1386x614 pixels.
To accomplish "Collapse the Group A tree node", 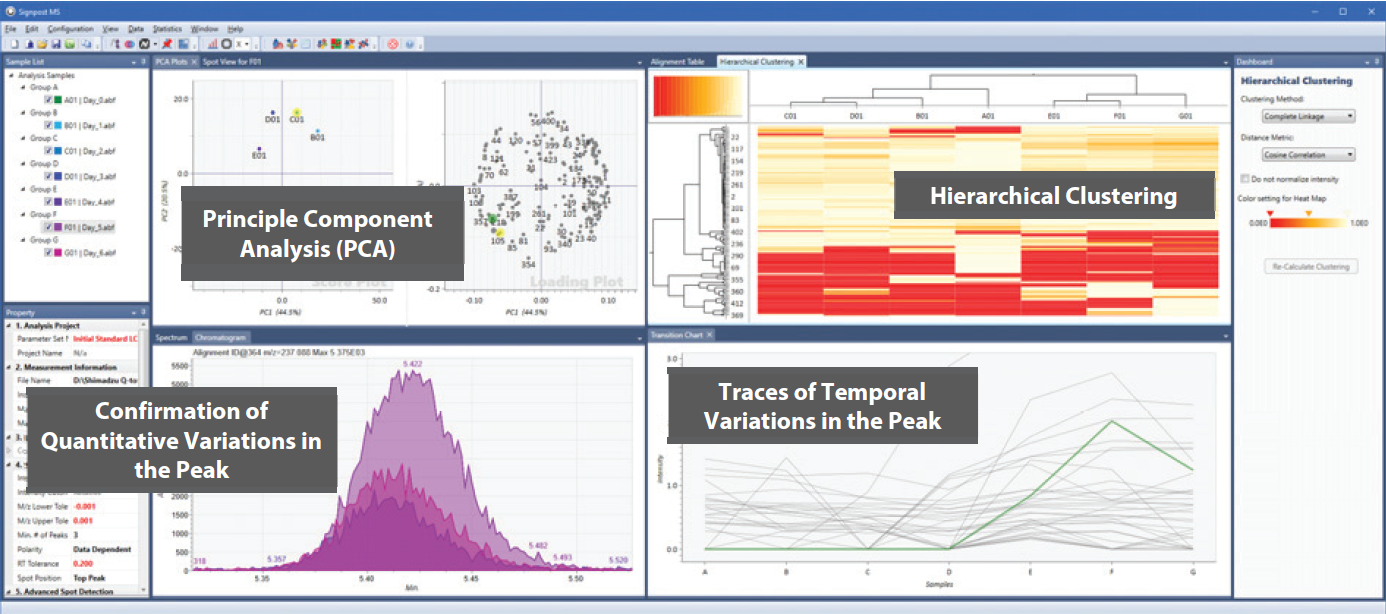I will 22,87.
